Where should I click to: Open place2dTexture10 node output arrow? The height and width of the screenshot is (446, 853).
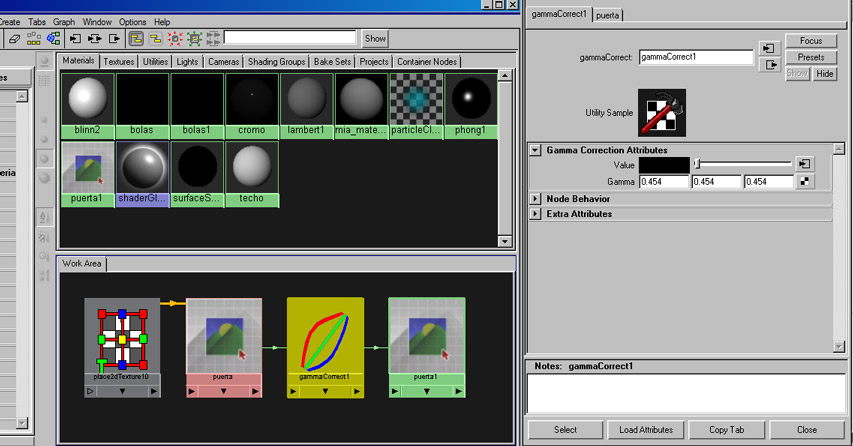(x=154, y=391)
